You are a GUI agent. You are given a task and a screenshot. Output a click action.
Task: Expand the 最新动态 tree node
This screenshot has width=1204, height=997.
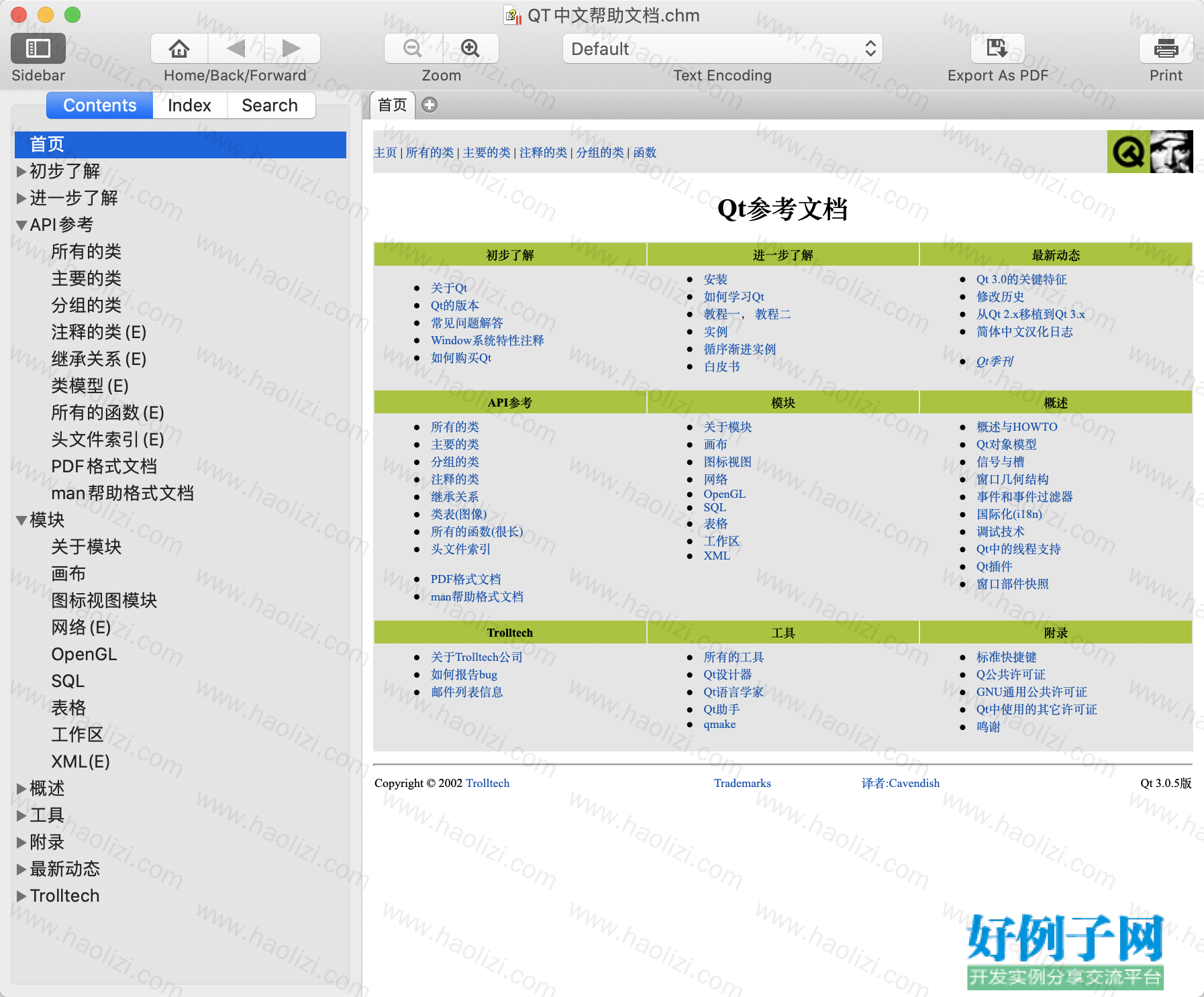click(21, 870)
